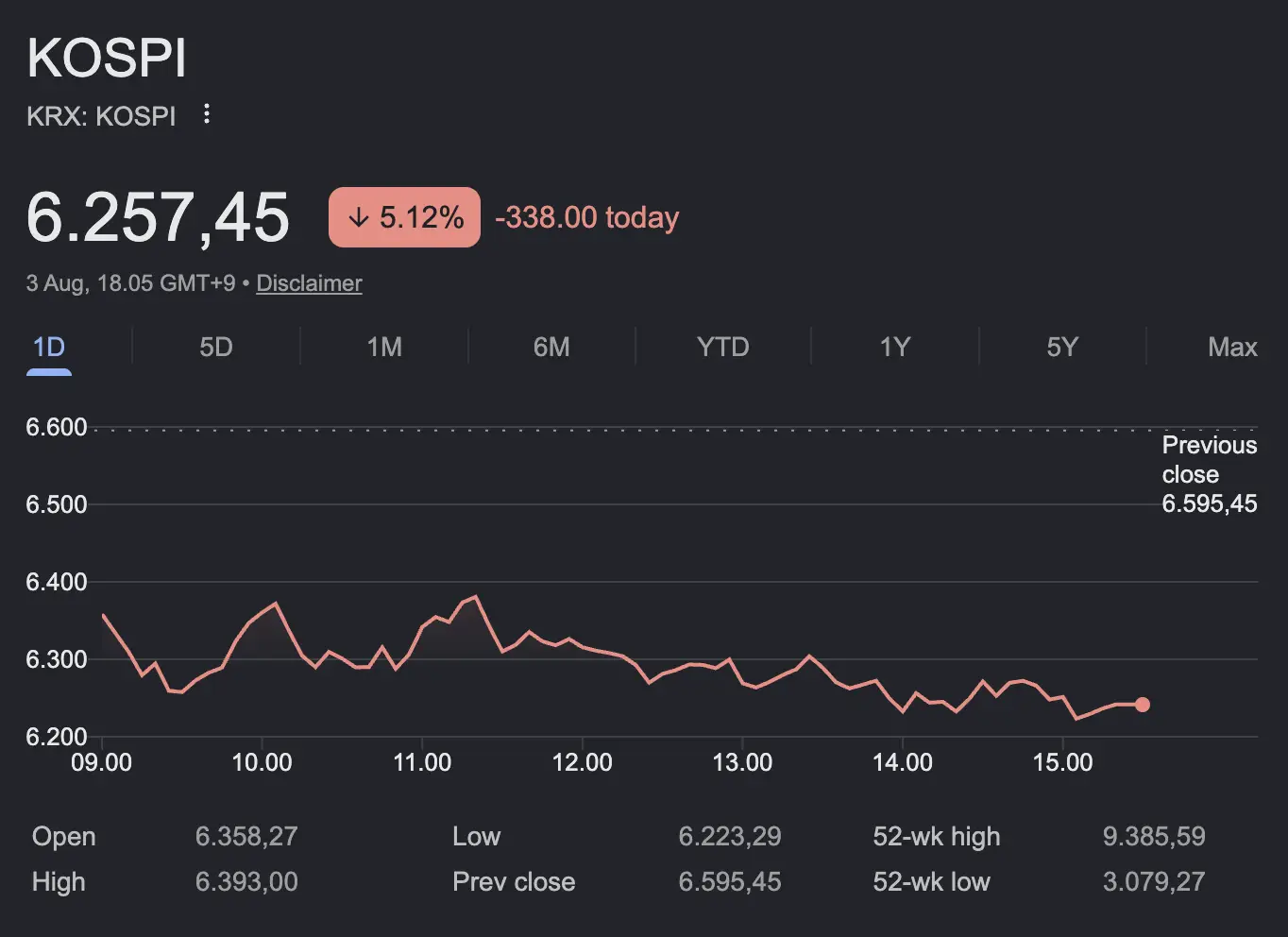Click the 6.300 y-axis label
The width and height of the screenshot is (1288, 937).
pyautogui.click(x=57, y=659)
